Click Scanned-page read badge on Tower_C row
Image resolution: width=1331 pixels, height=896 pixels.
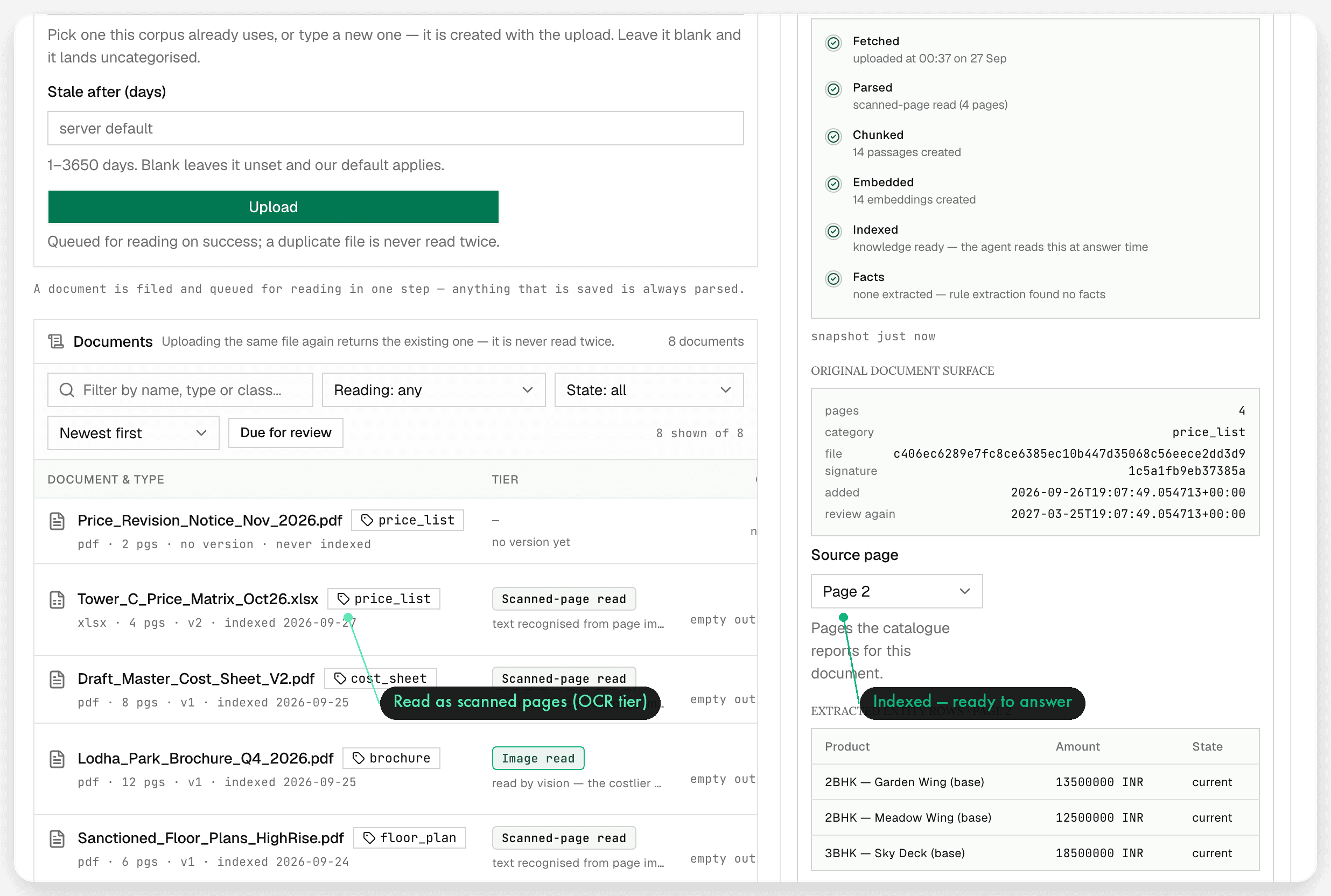[x=564, y=599]
